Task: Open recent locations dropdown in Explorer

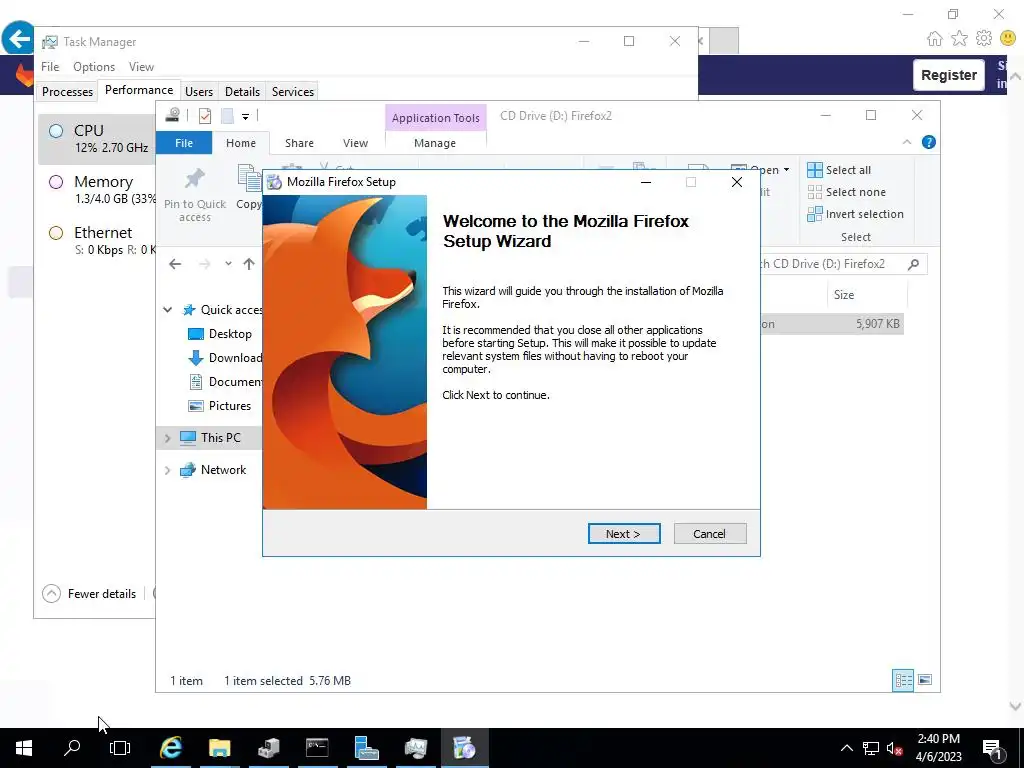Action: [x=228, y=264]
